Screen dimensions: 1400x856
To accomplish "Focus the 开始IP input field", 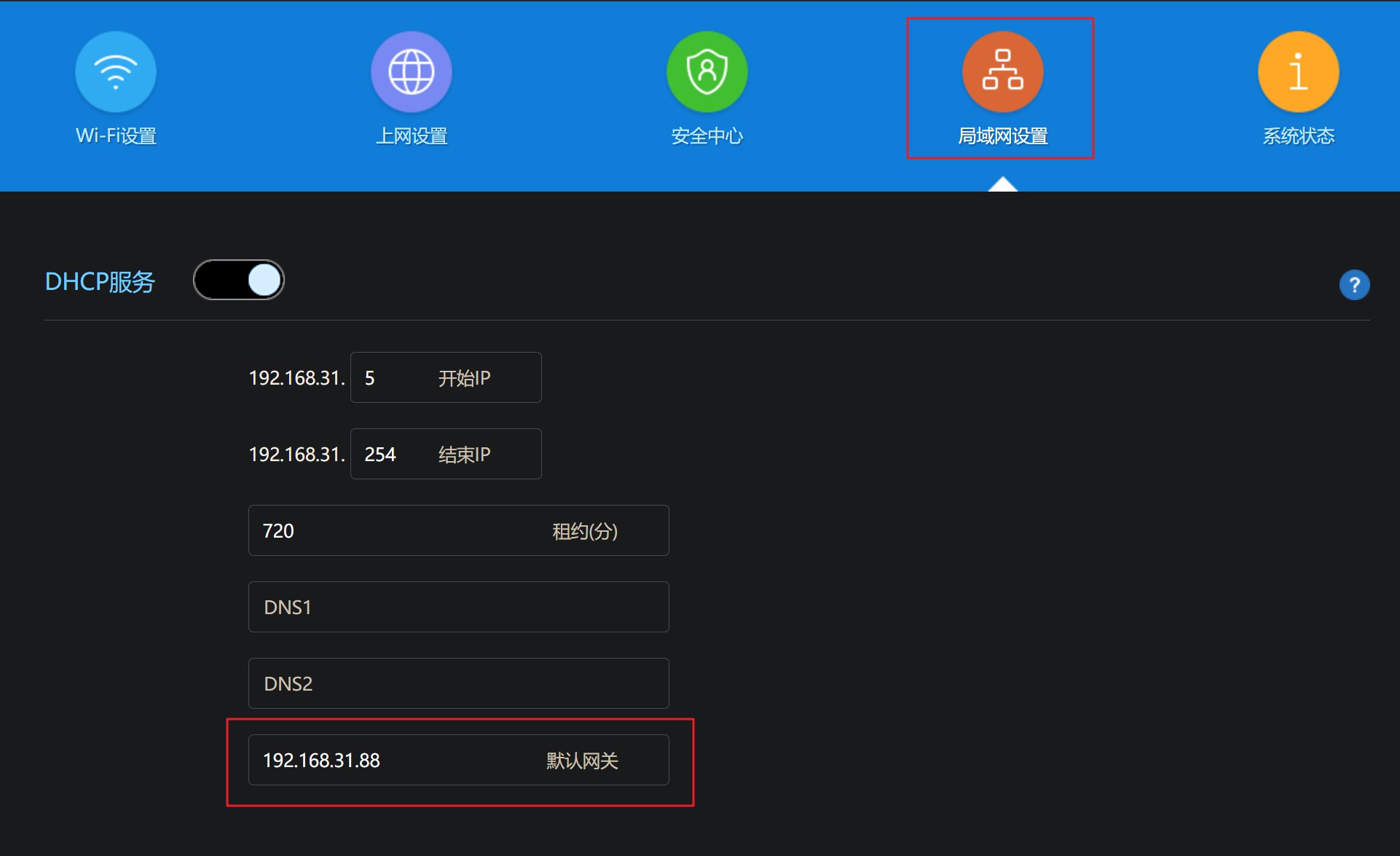I will coord(446,377).
